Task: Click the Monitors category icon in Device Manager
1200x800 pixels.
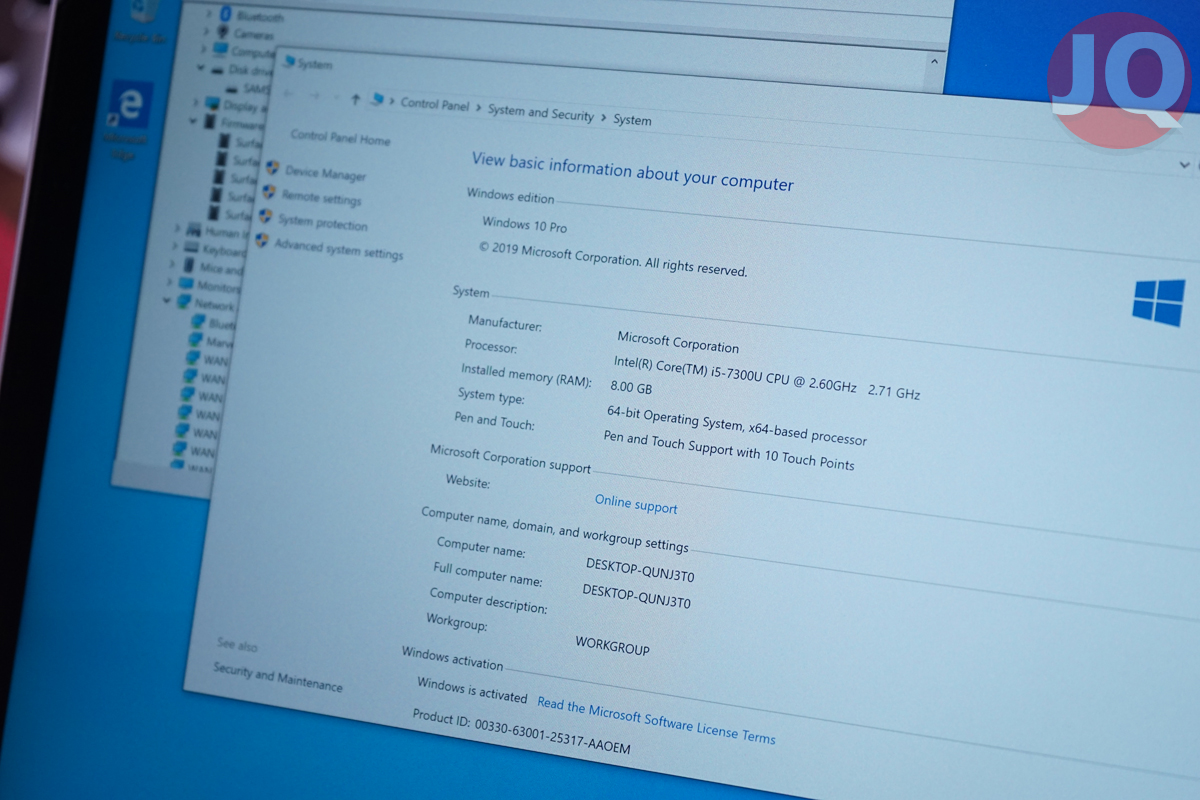Action: (x=186, y=284)
